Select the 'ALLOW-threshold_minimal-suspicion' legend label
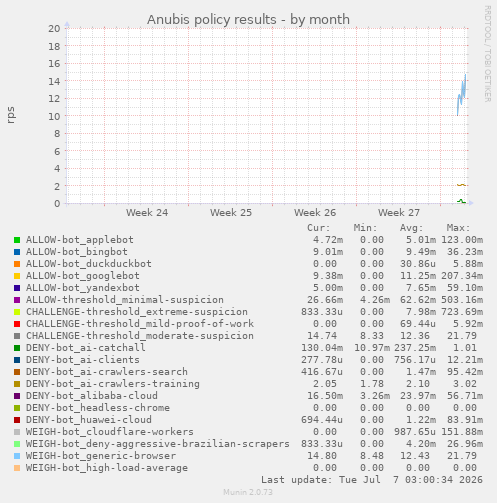The width and height of the screenshot is (497, 503). click(x=125, y=300)
